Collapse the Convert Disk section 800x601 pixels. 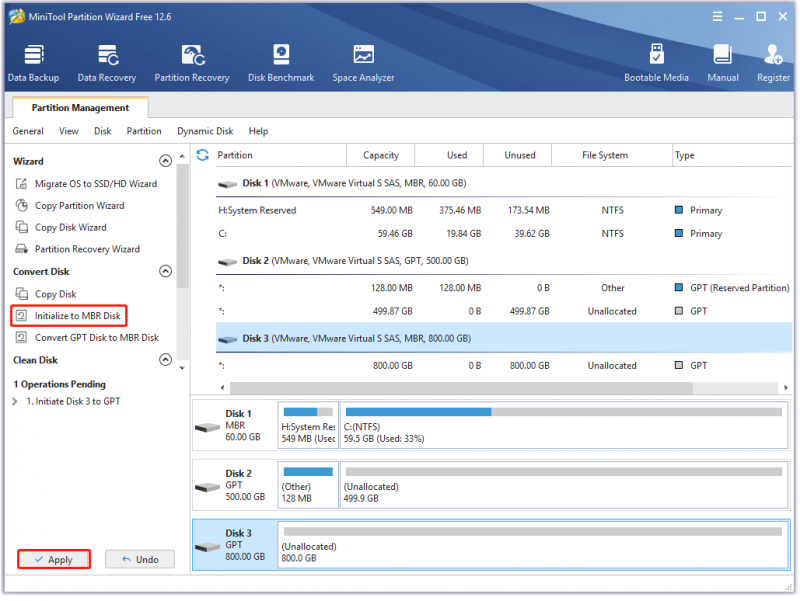tap(165, 271)
